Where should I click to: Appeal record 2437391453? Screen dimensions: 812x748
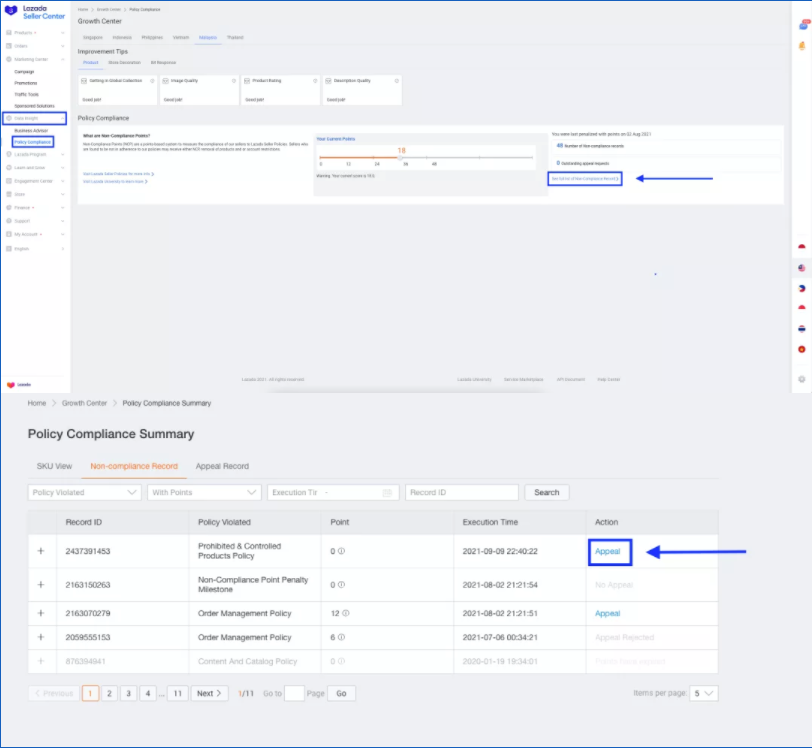tap(607, 551)
